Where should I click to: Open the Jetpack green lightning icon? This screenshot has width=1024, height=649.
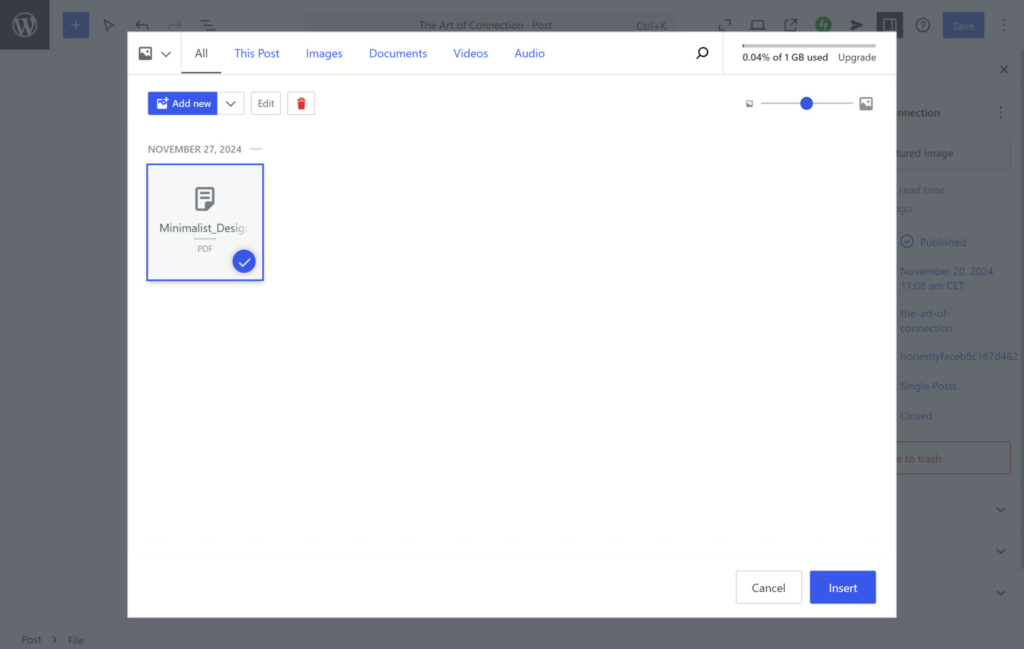pos(823,25)
